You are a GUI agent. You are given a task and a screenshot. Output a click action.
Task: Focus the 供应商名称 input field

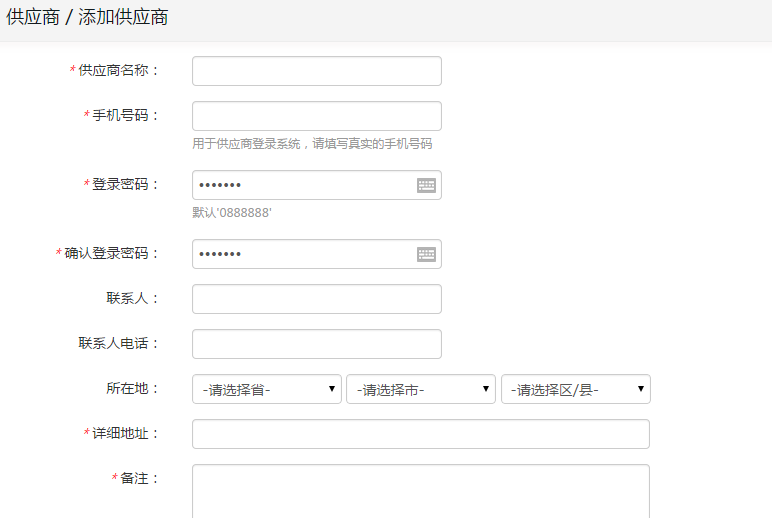click(316, 71)
